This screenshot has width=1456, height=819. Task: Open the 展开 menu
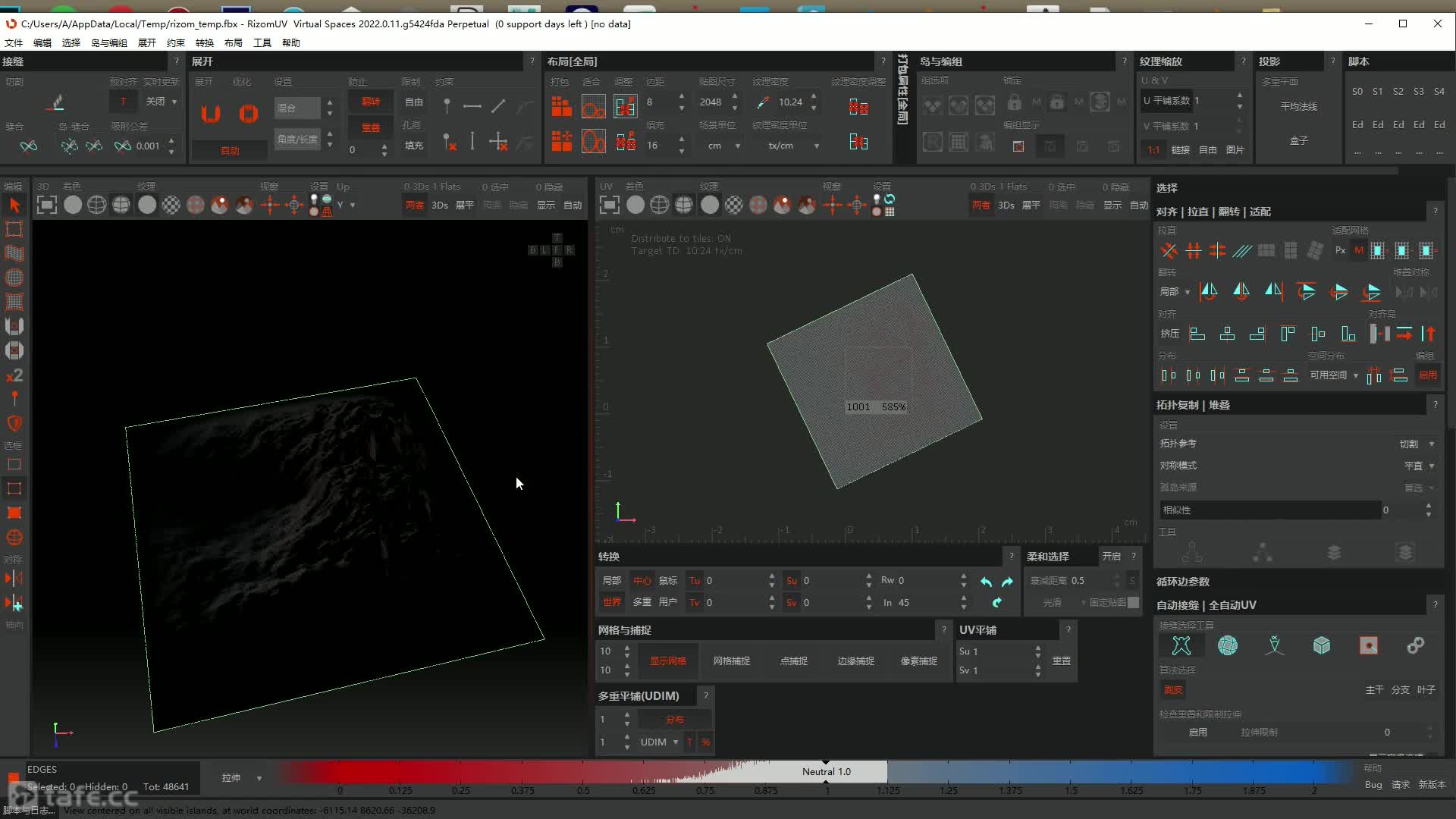click(147, 43)
